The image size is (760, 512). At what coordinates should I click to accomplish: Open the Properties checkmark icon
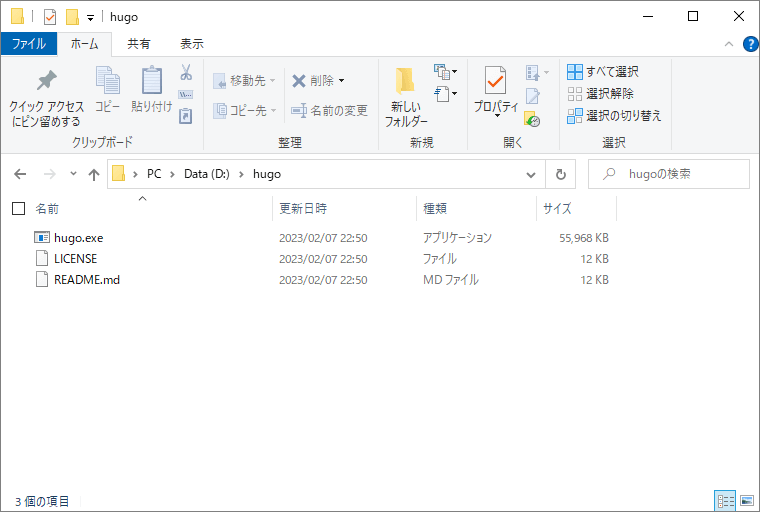pyautogui.click(x=495, y=82)
